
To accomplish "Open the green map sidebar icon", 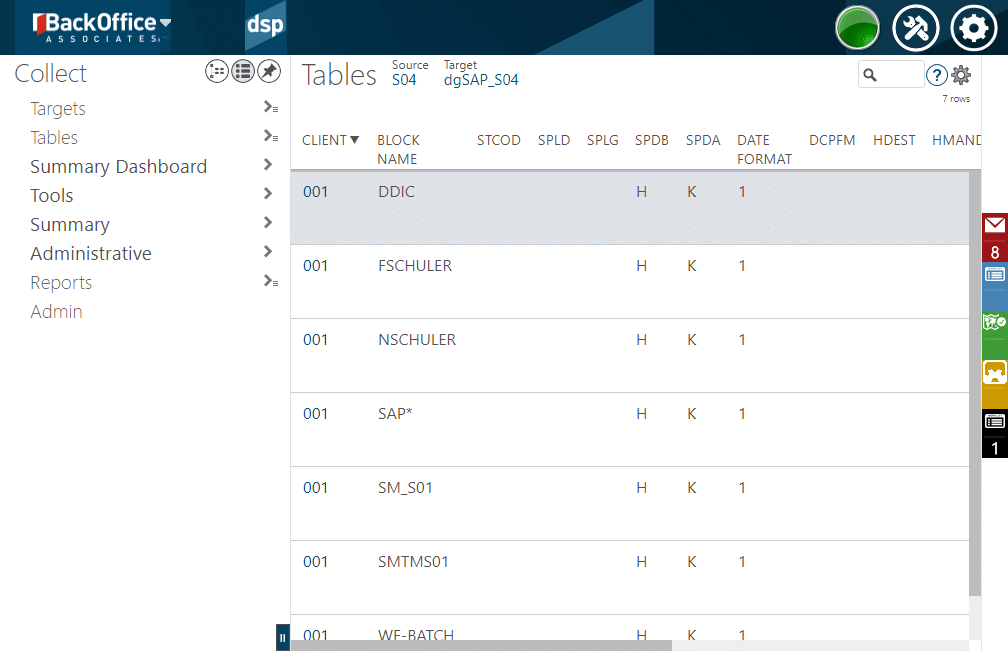I will click(x=994, y=322).
